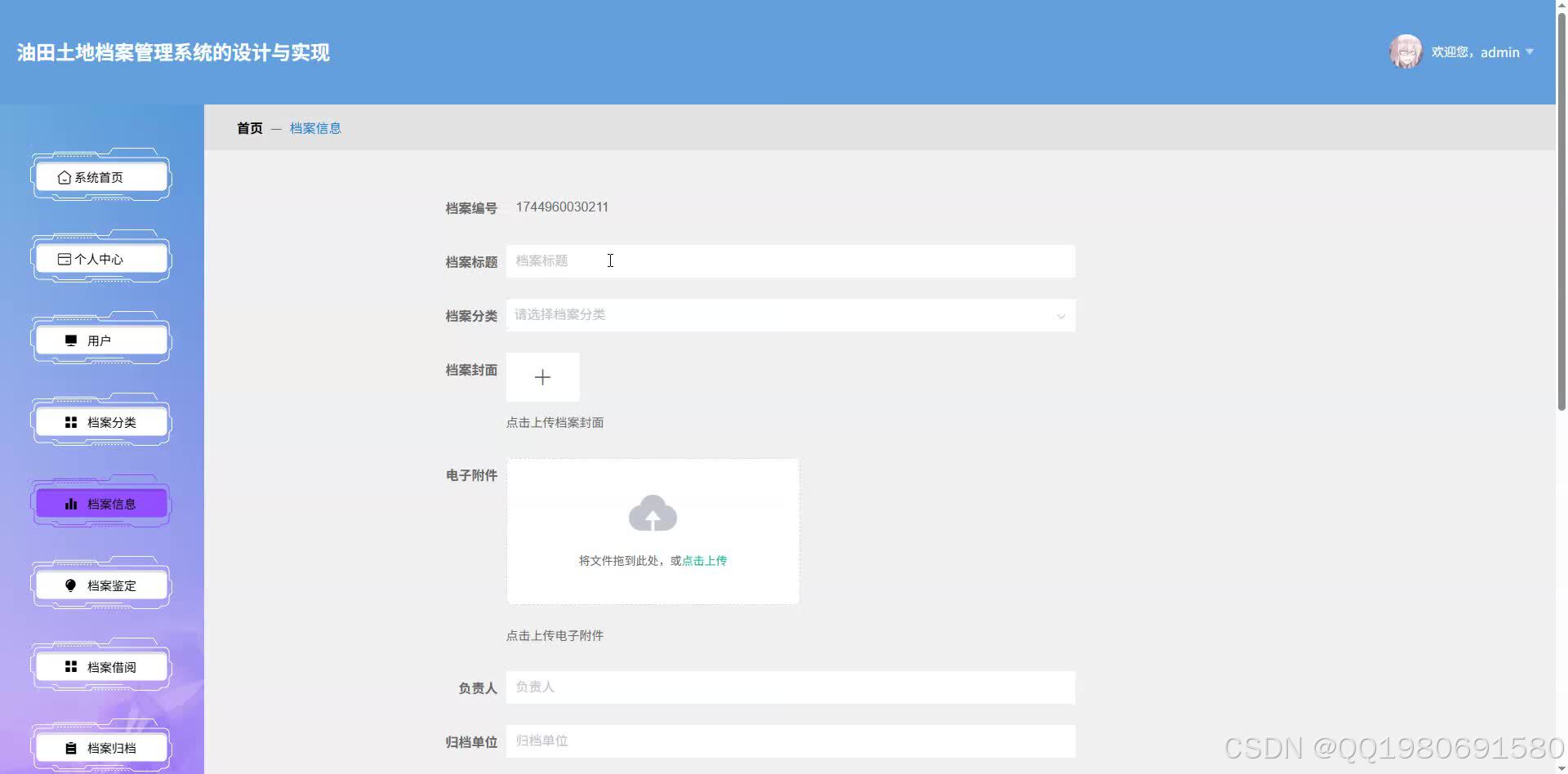Image resolution: width=1568 pixels, height=774 pixels.
Task: Open 个人中心 via its card icon
Action: [66, 258]
